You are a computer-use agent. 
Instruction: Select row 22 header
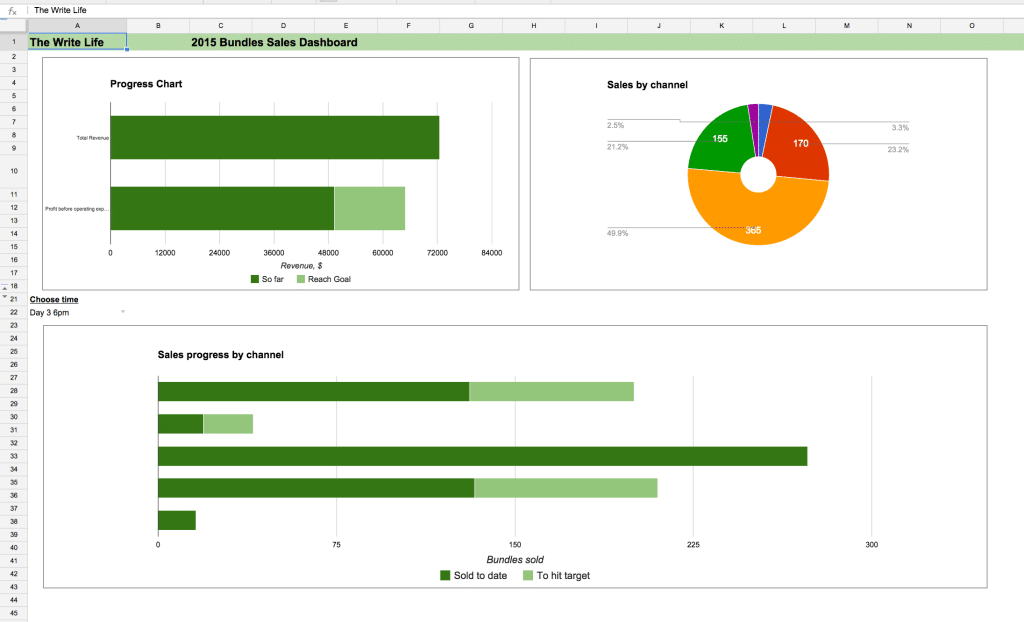pos(12,311)
